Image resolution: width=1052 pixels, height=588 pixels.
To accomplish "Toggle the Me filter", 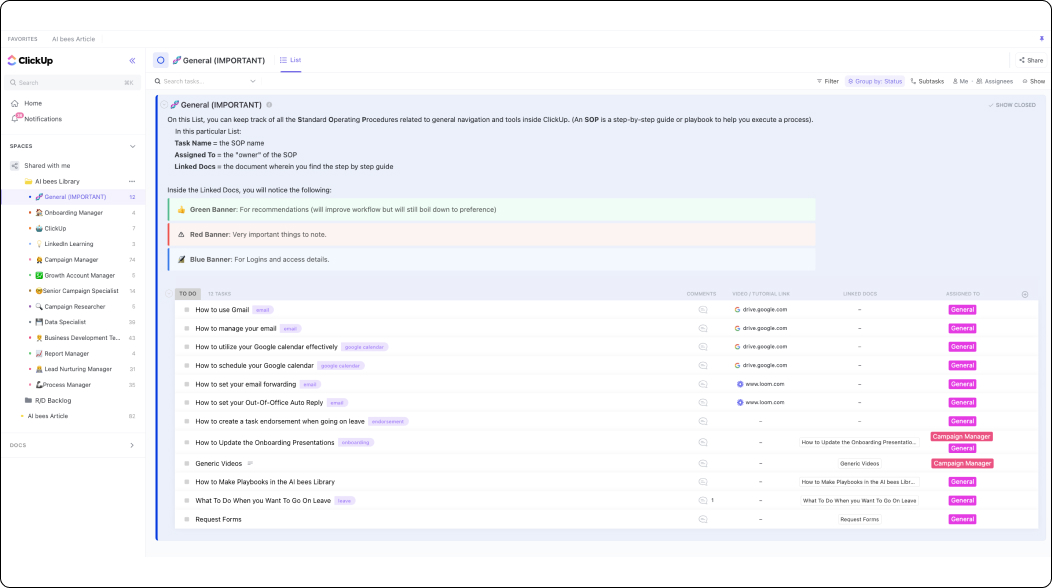I will (x=960, y=81).
